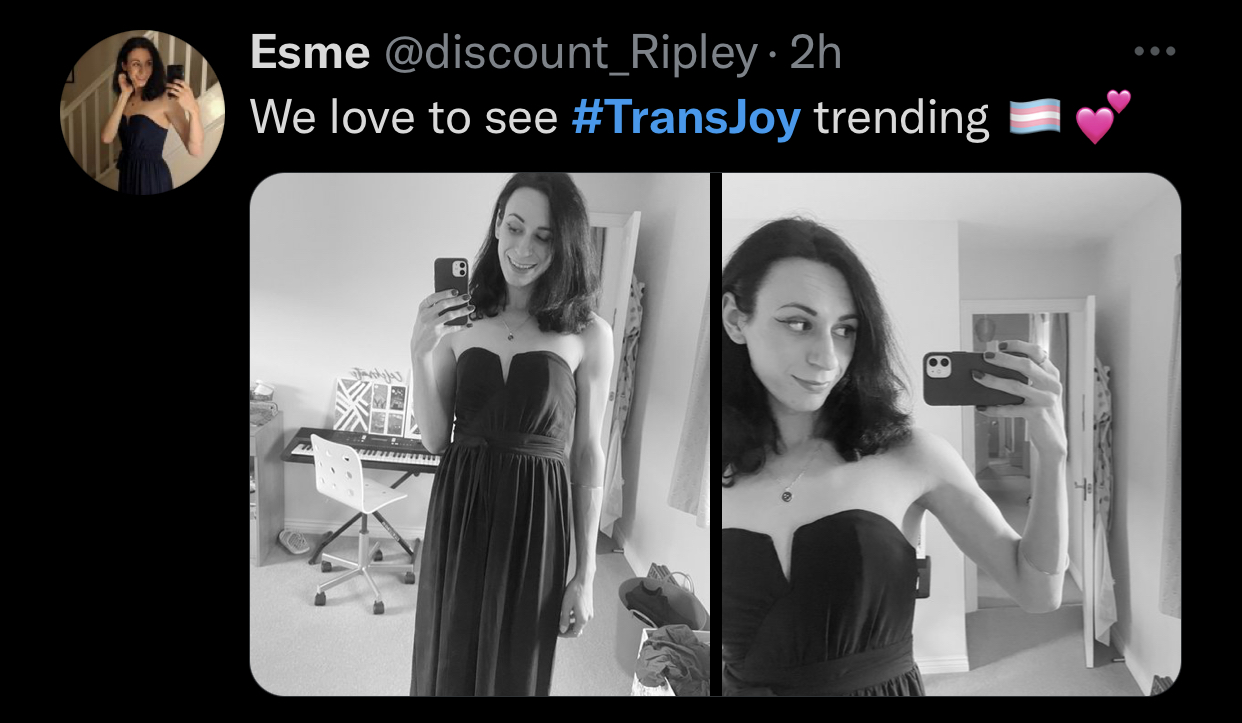Image resolution: width=1242 pixels, height=723 pixels.
Task: Open the three-dot more options menu
Action: pos(1156,51)
